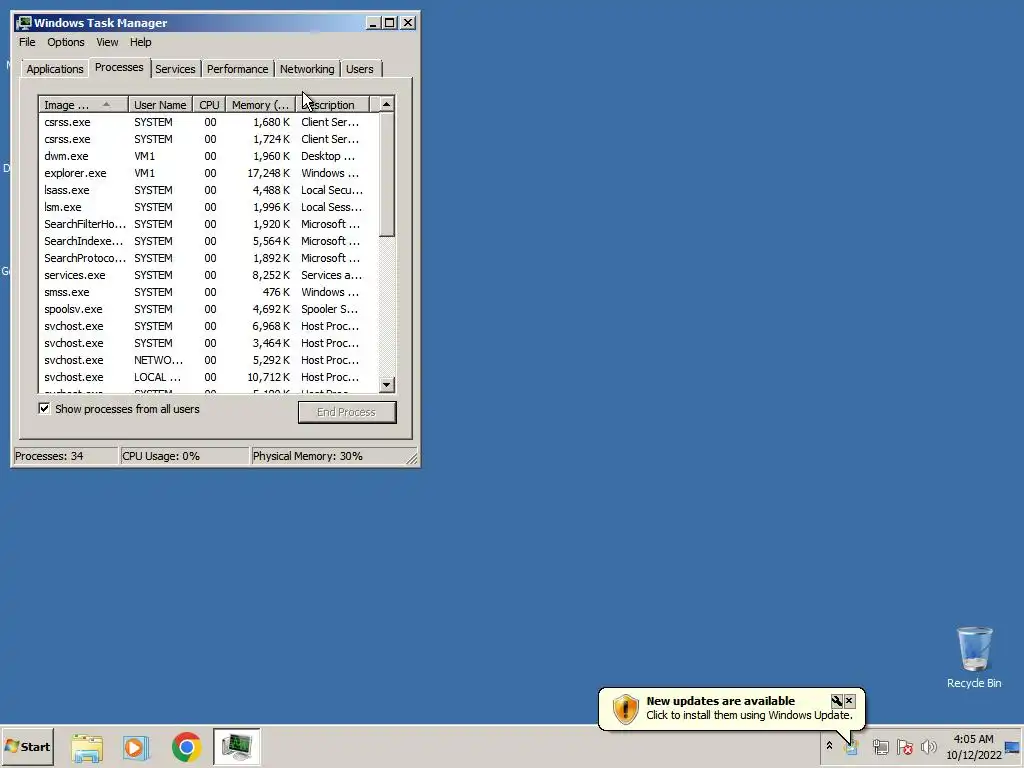Switch to the Performance tab
This screenshot has width=1024, height=768.
point(237,69)
